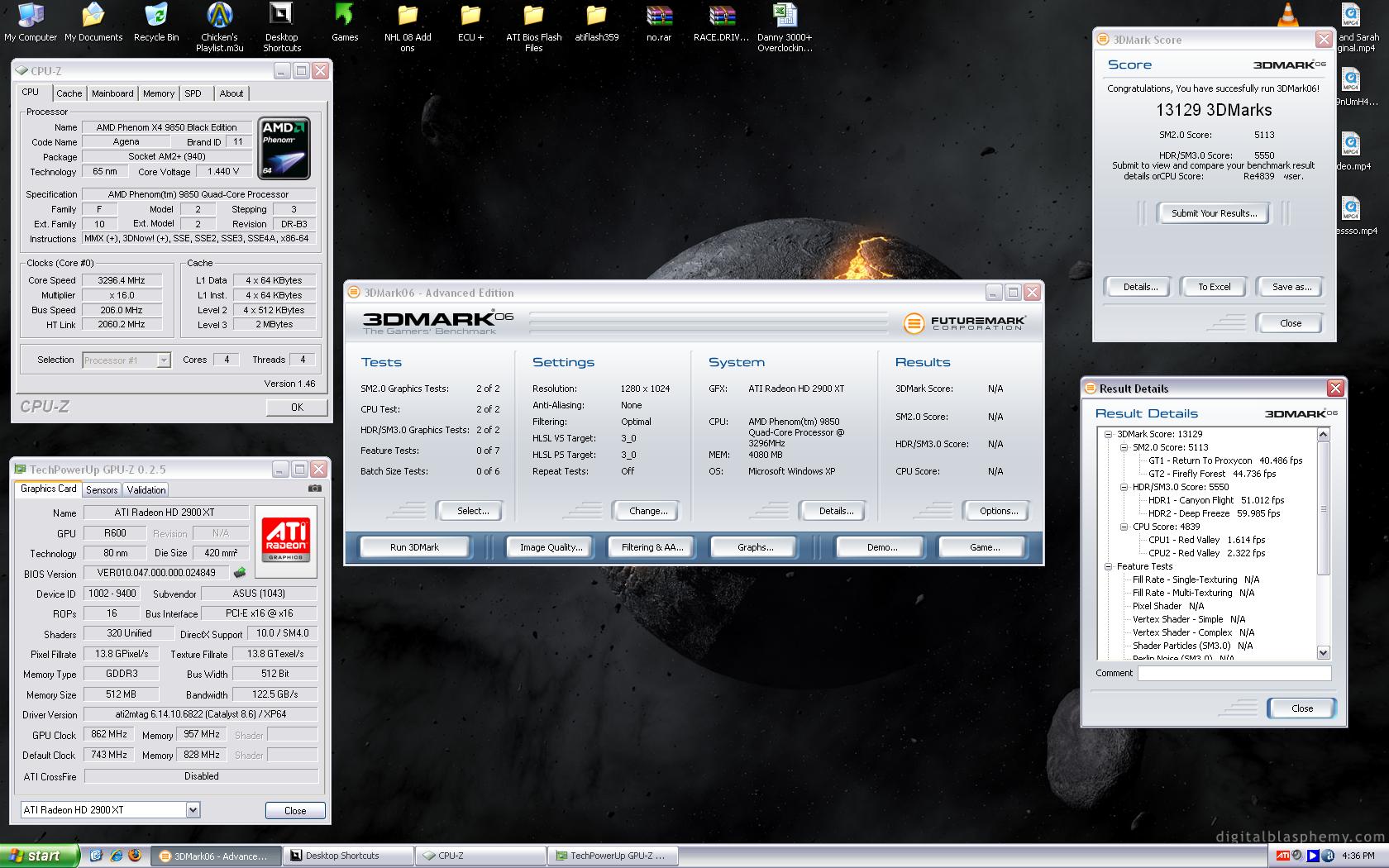The height and width of the screenshot is (868, 1389).
Task: Open the no.rar archive icon
Action: [x=659, y=22]
